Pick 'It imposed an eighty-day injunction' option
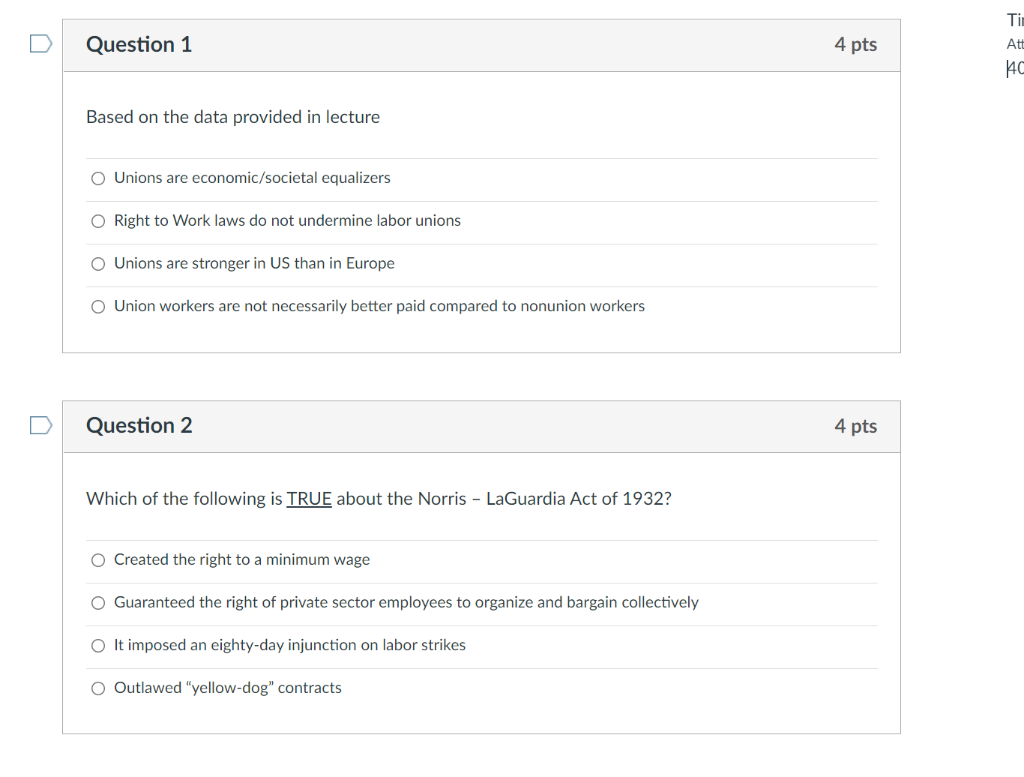This screenshot has height=777, width=1024. [x=98, y=646]
